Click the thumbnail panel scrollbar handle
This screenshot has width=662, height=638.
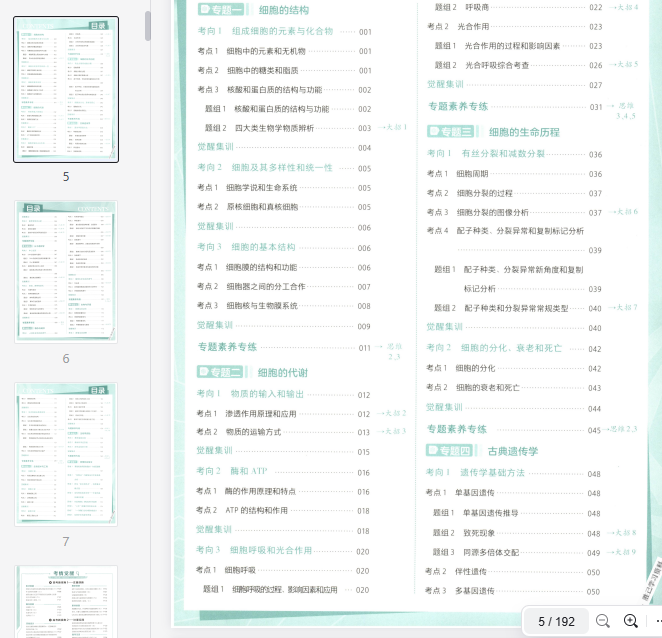(x=148, y=26)
